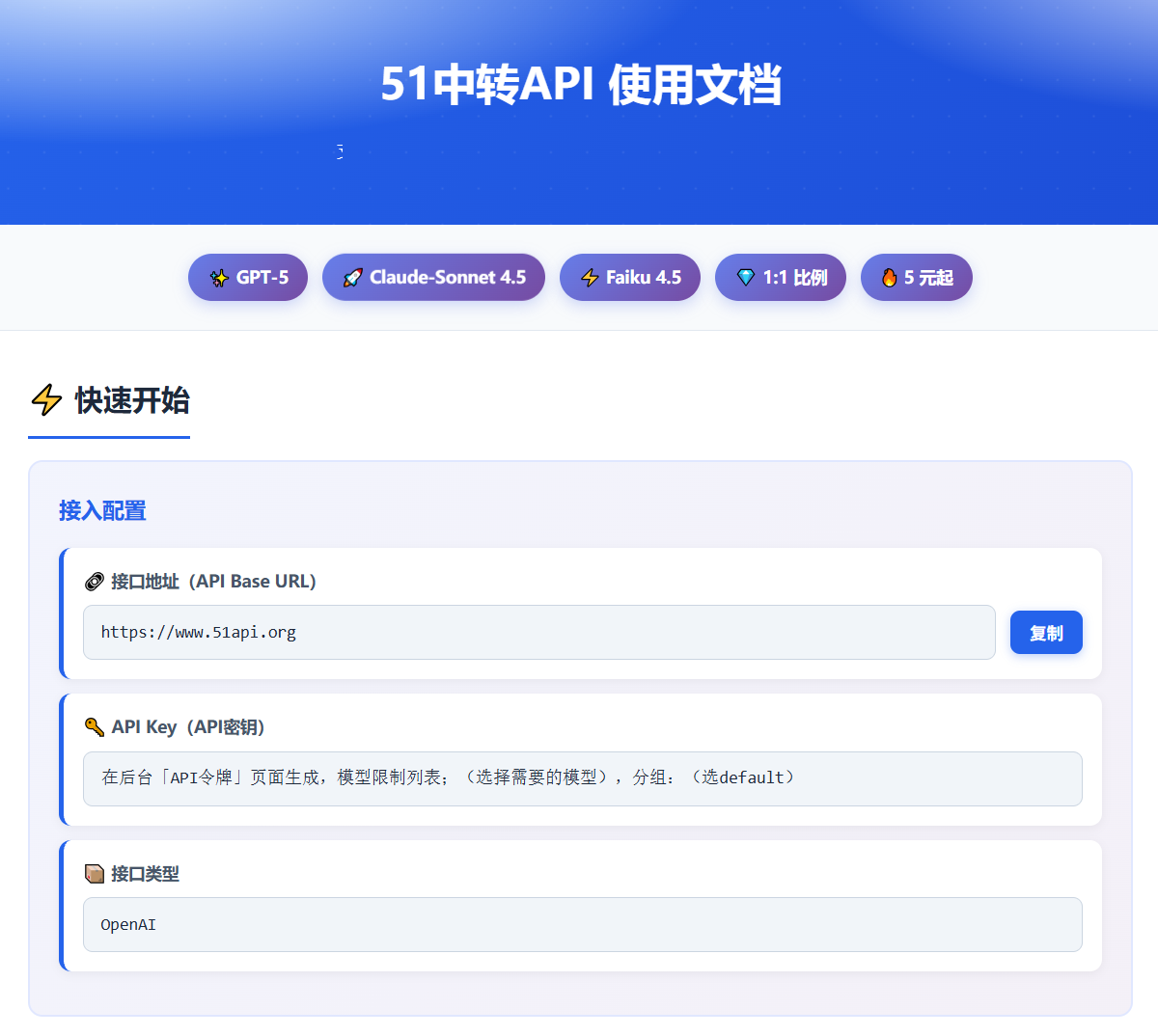The image size is (1158, 1036).
Task: Click the 快速开始 section heading
Action: tap(132, 400)
